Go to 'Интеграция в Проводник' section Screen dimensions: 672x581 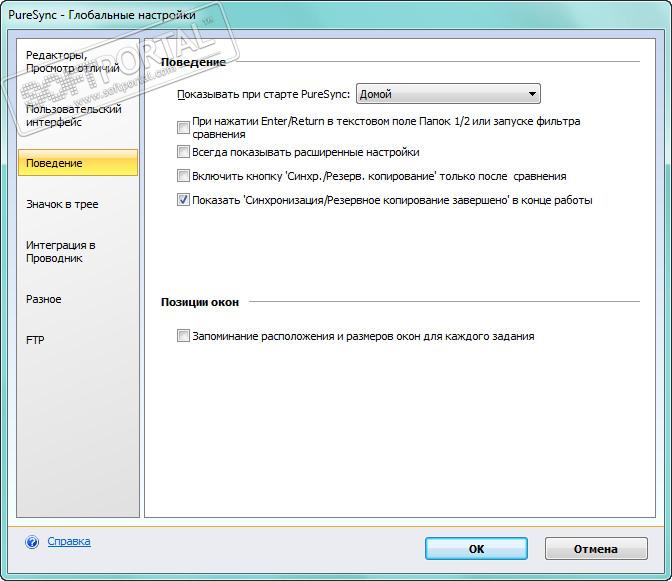tap(60, 252)
